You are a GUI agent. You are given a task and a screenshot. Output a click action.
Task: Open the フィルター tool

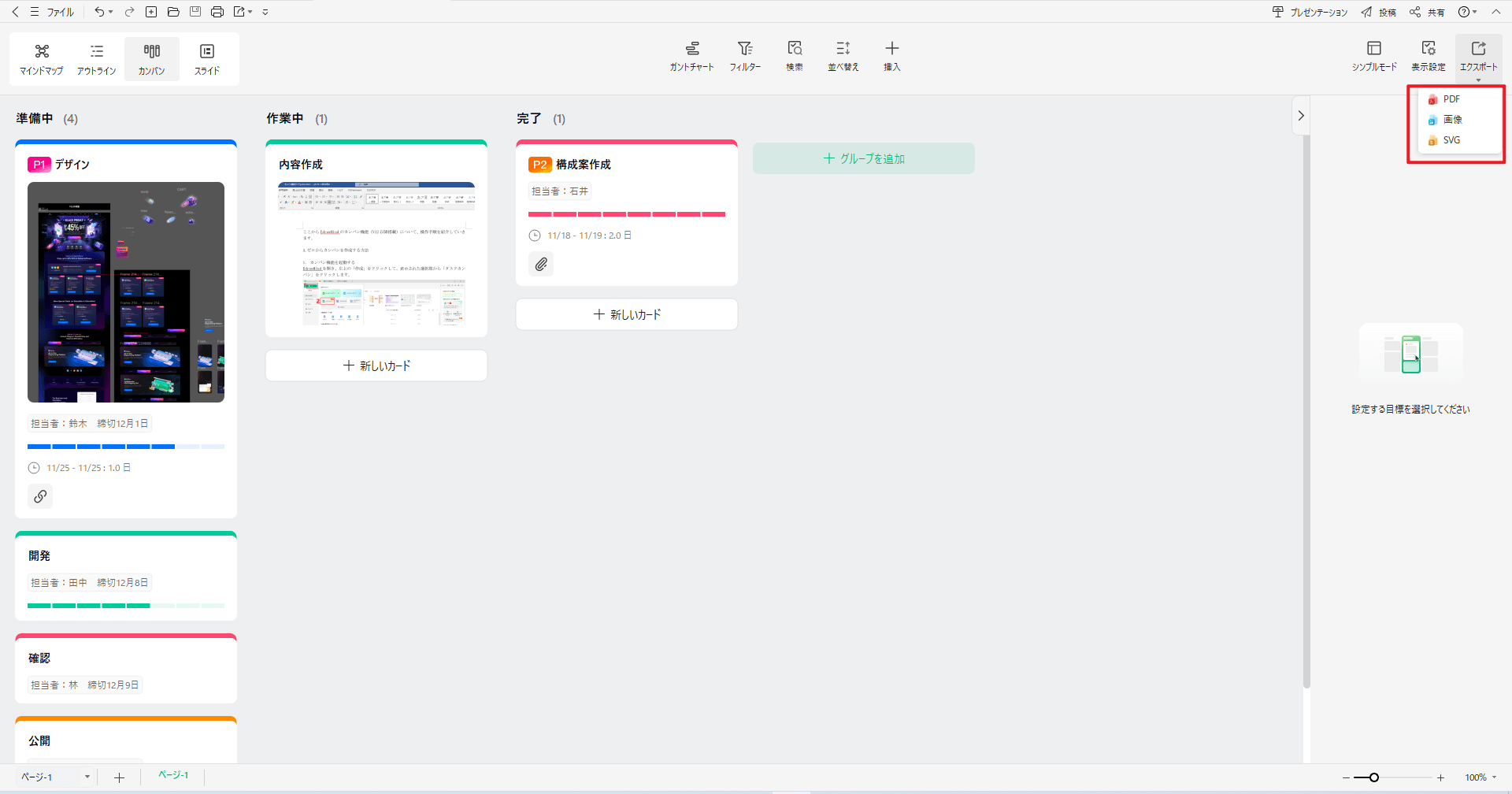[x=745, y=57]
